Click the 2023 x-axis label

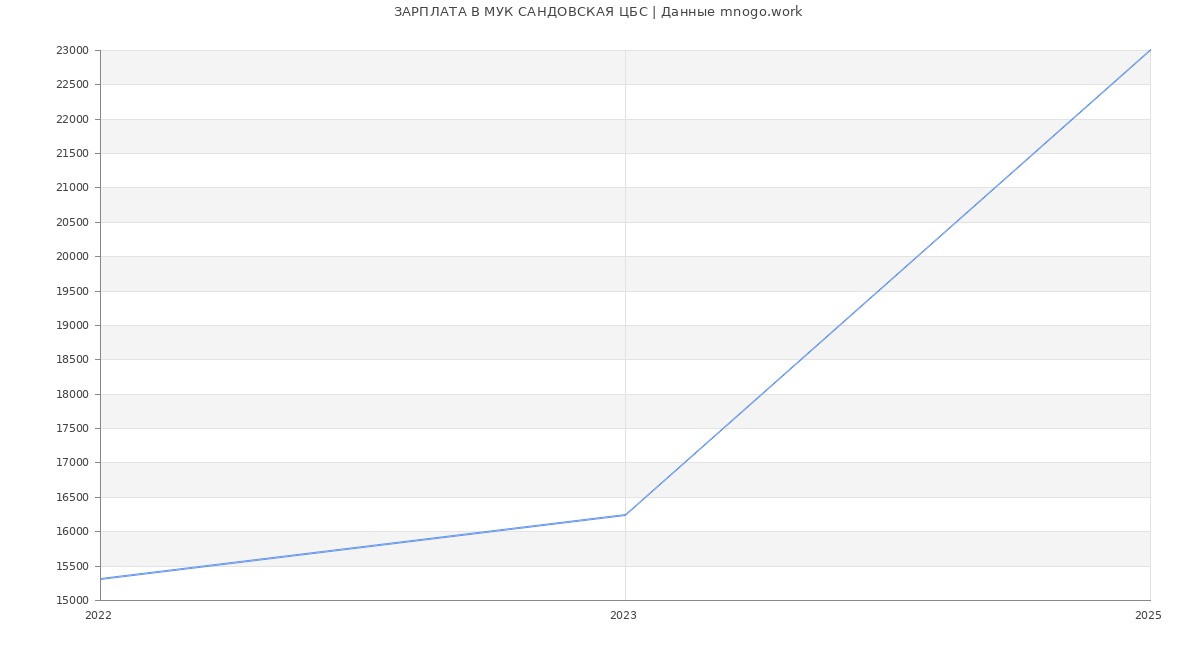click(623, 616)
